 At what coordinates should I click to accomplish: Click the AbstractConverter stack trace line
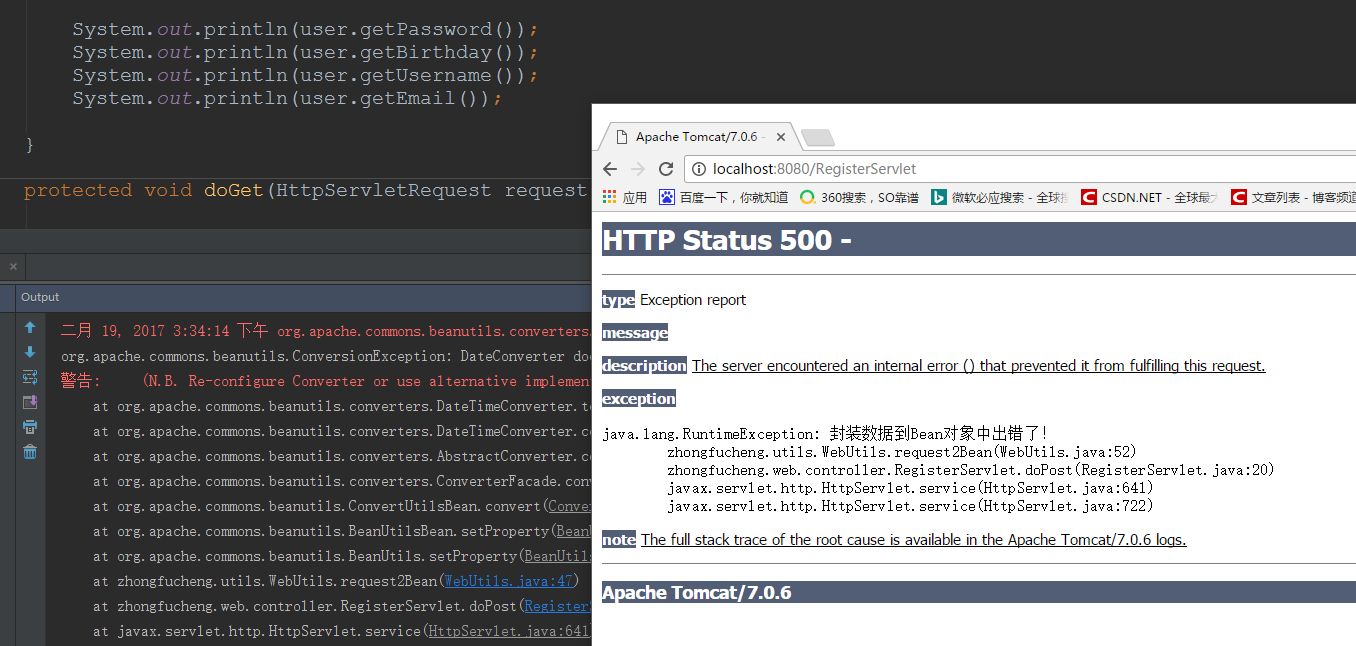tap(342, 456)
